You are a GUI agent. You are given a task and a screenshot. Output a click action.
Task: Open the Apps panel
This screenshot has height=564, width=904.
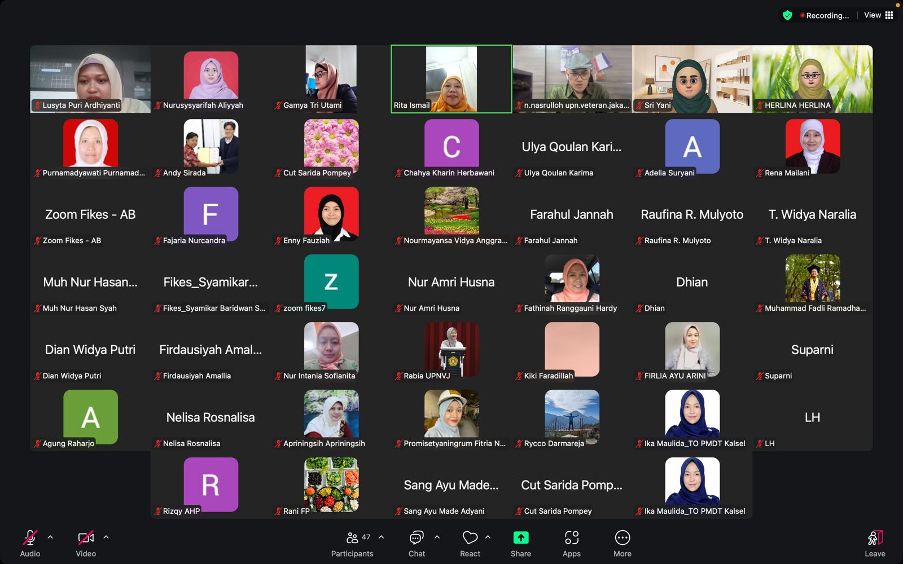pyautogui.click(x=571, y=540)
